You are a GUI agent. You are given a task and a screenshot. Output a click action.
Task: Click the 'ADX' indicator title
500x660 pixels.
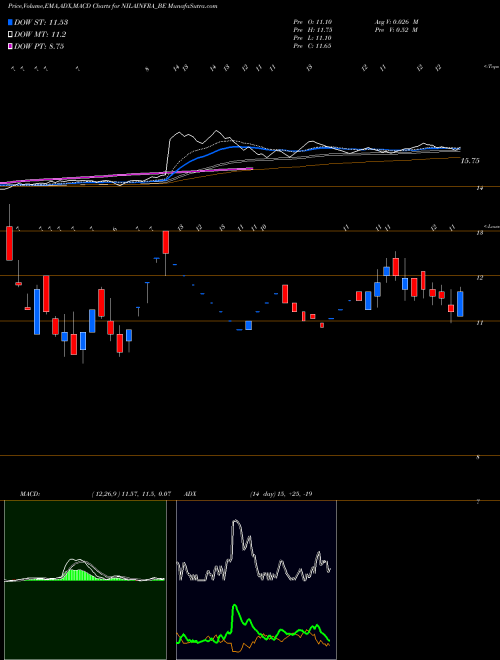coord(190,494)
